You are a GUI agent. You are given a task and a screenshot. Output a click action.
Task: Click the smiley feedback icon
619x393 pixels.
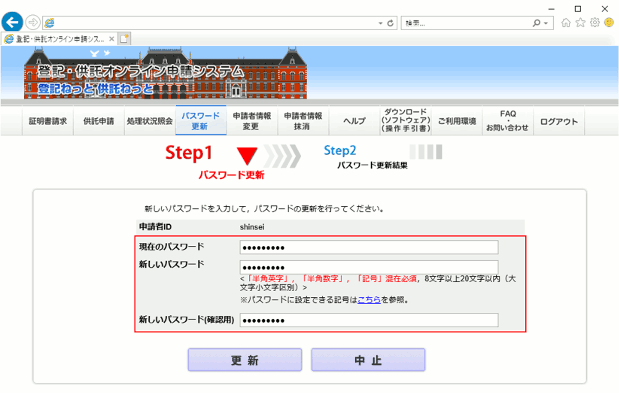[609, 22]
